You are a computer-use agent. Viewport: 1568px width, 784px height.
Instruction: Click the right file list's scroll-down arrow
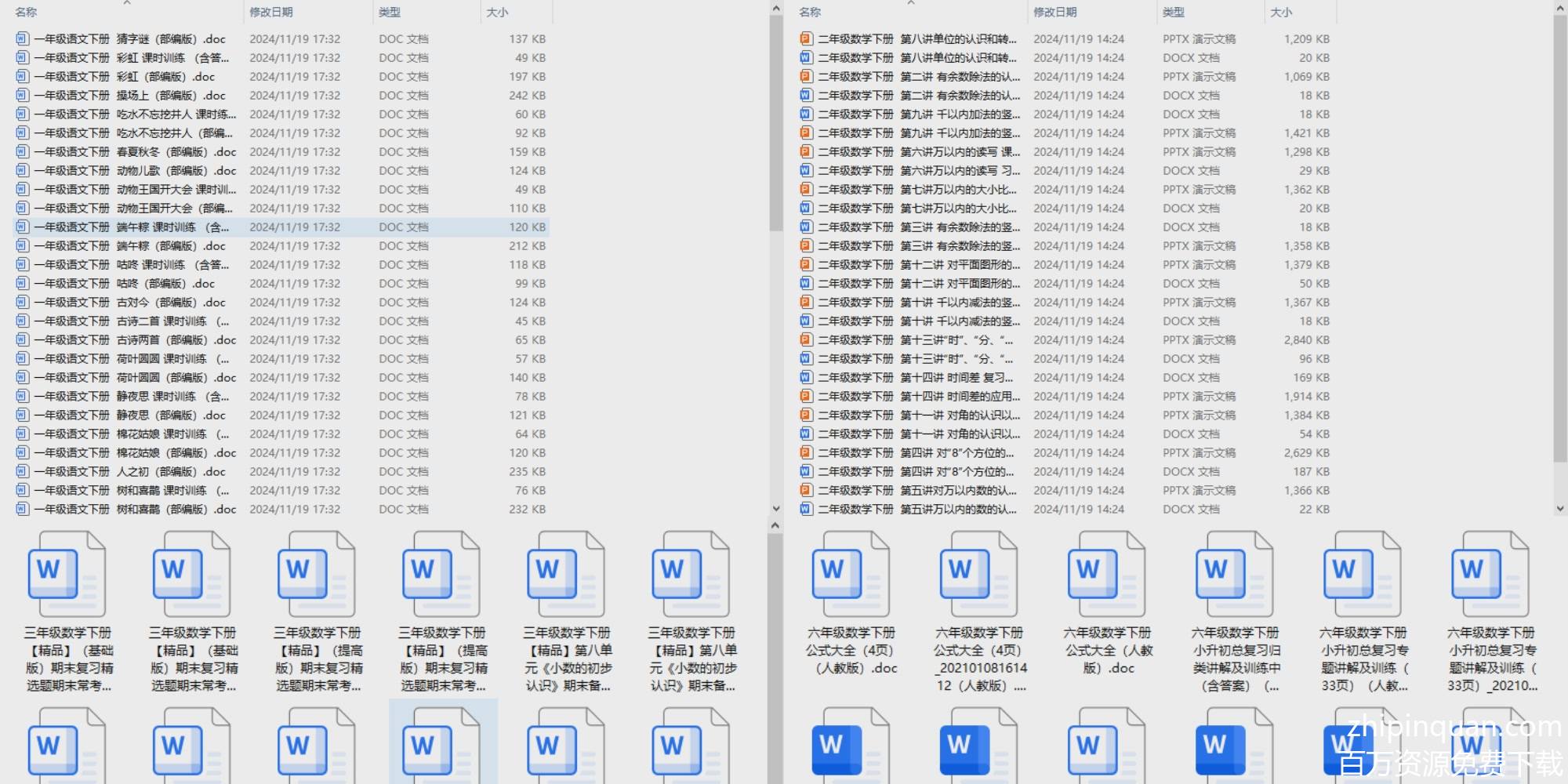click(x=1559, y=508)
